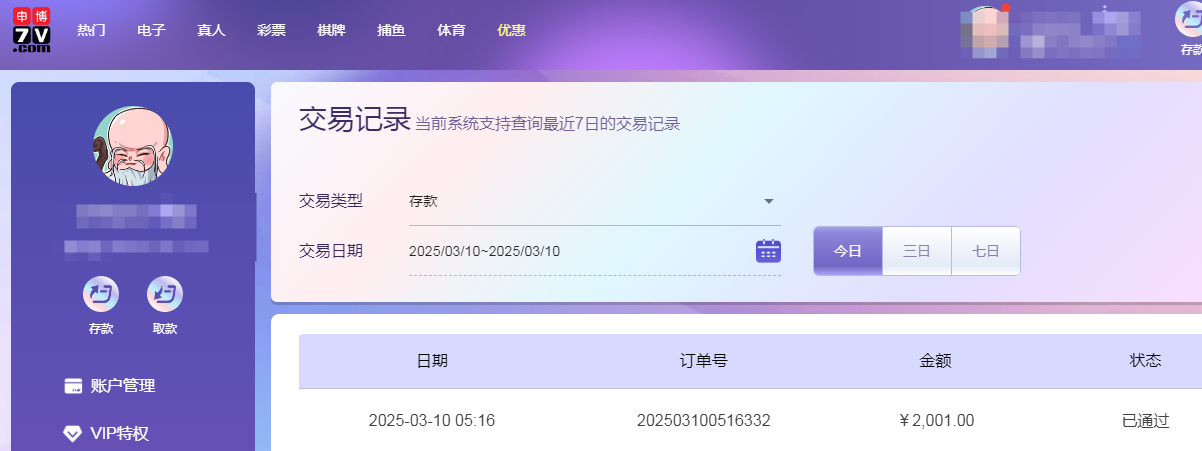
Task: Click the 日期 column header
Action: tap(432, 361)
